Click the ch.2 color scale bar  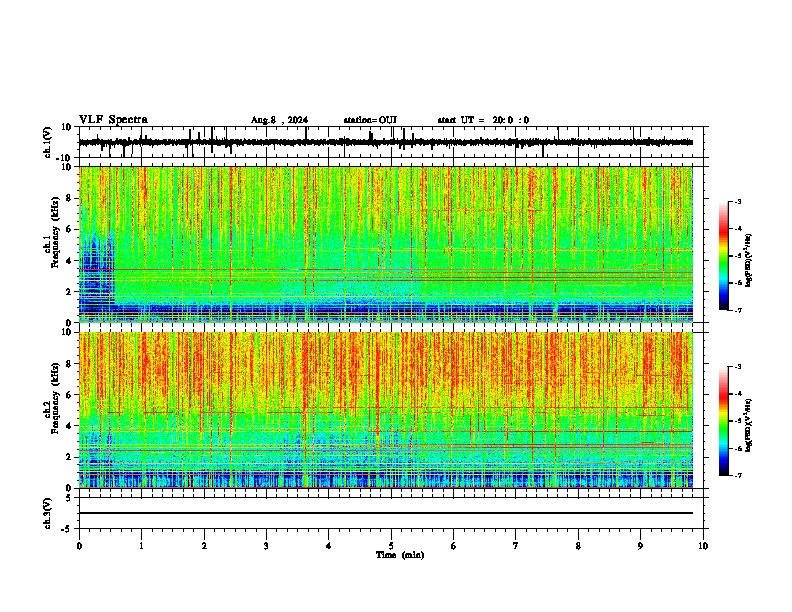[x=723, y=421]
